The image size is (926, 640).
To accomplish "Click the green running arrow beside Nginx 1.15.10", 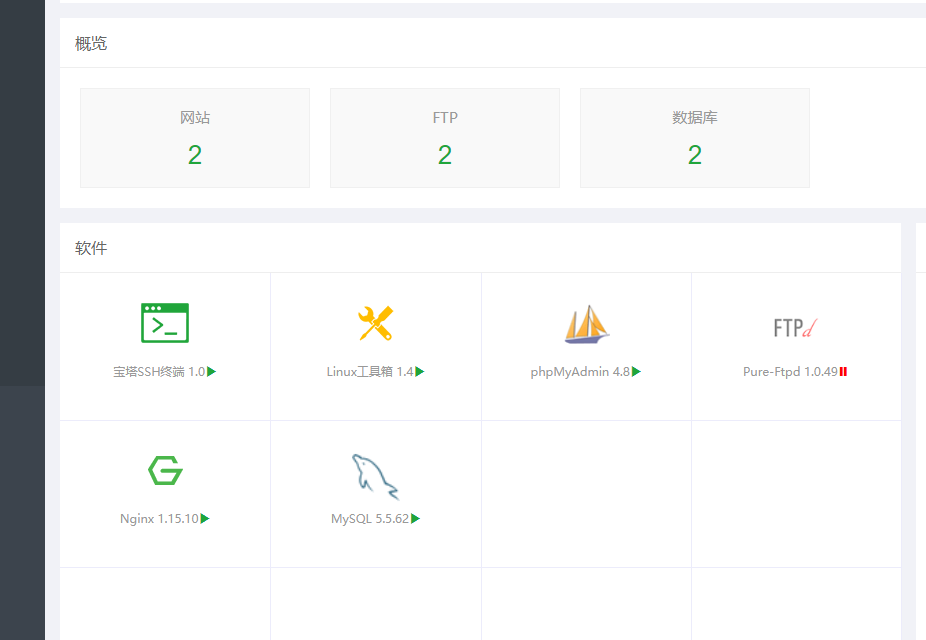I will (205, 518).
